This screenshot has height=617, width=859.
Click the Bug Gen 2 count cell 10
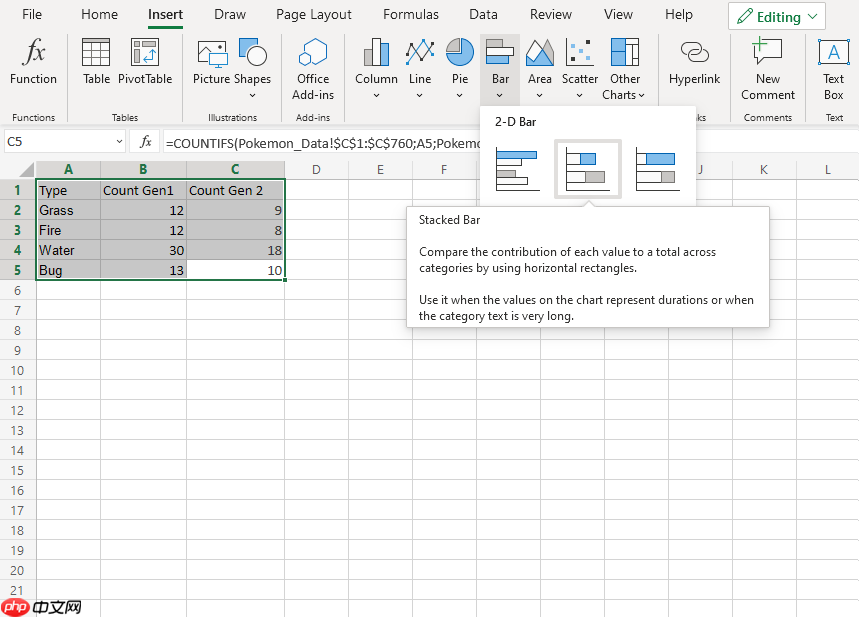click(x=236, y=270)
